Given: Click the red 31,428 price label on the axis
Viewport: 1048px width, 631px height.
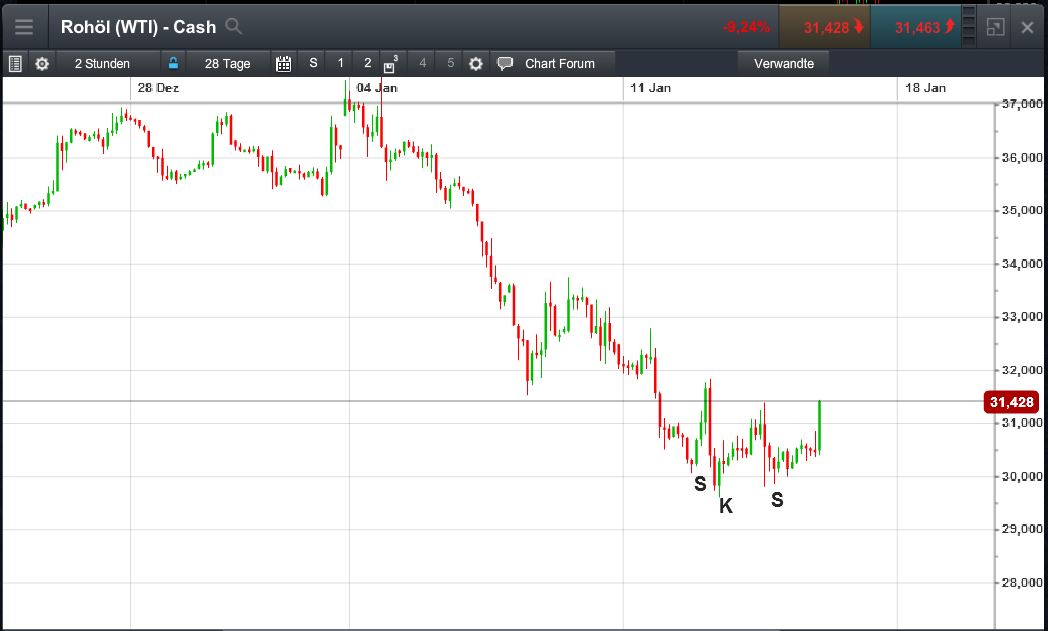Looking at the screenshot, I should (1009, 402).
